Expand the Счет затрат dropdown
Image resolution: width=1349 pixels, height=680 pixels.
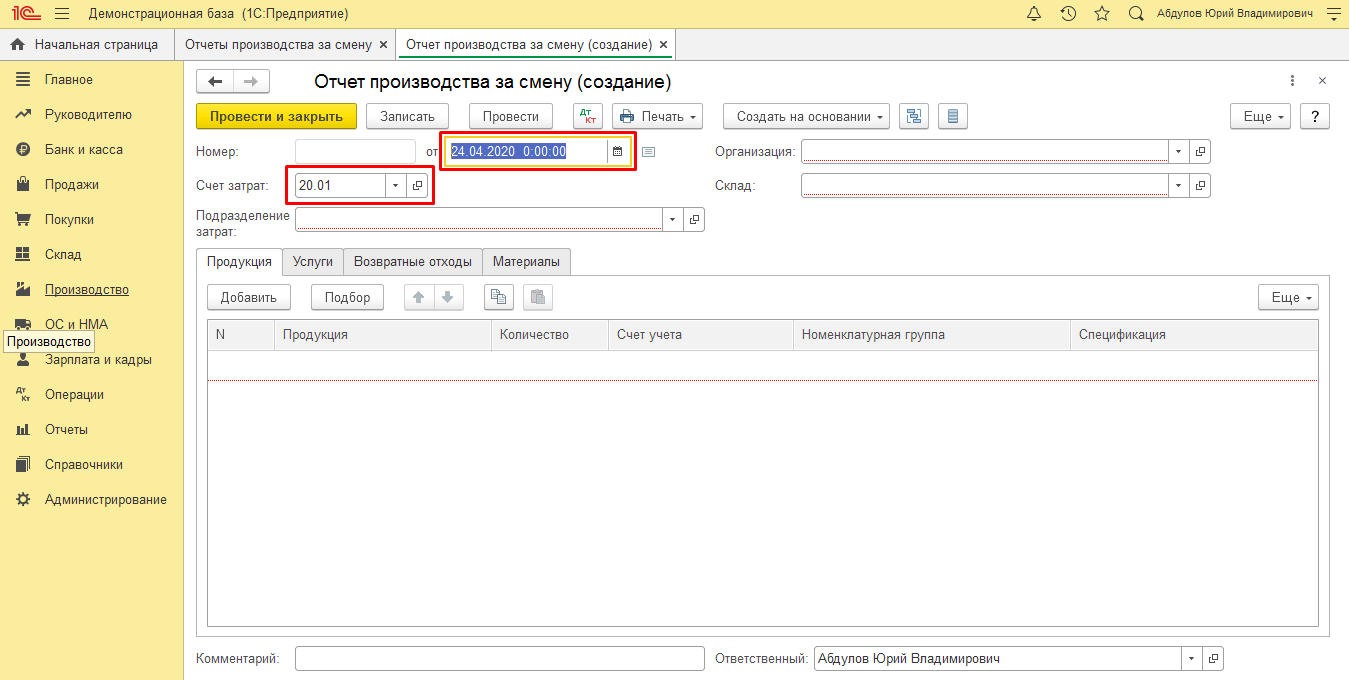(x=395, y=186)
